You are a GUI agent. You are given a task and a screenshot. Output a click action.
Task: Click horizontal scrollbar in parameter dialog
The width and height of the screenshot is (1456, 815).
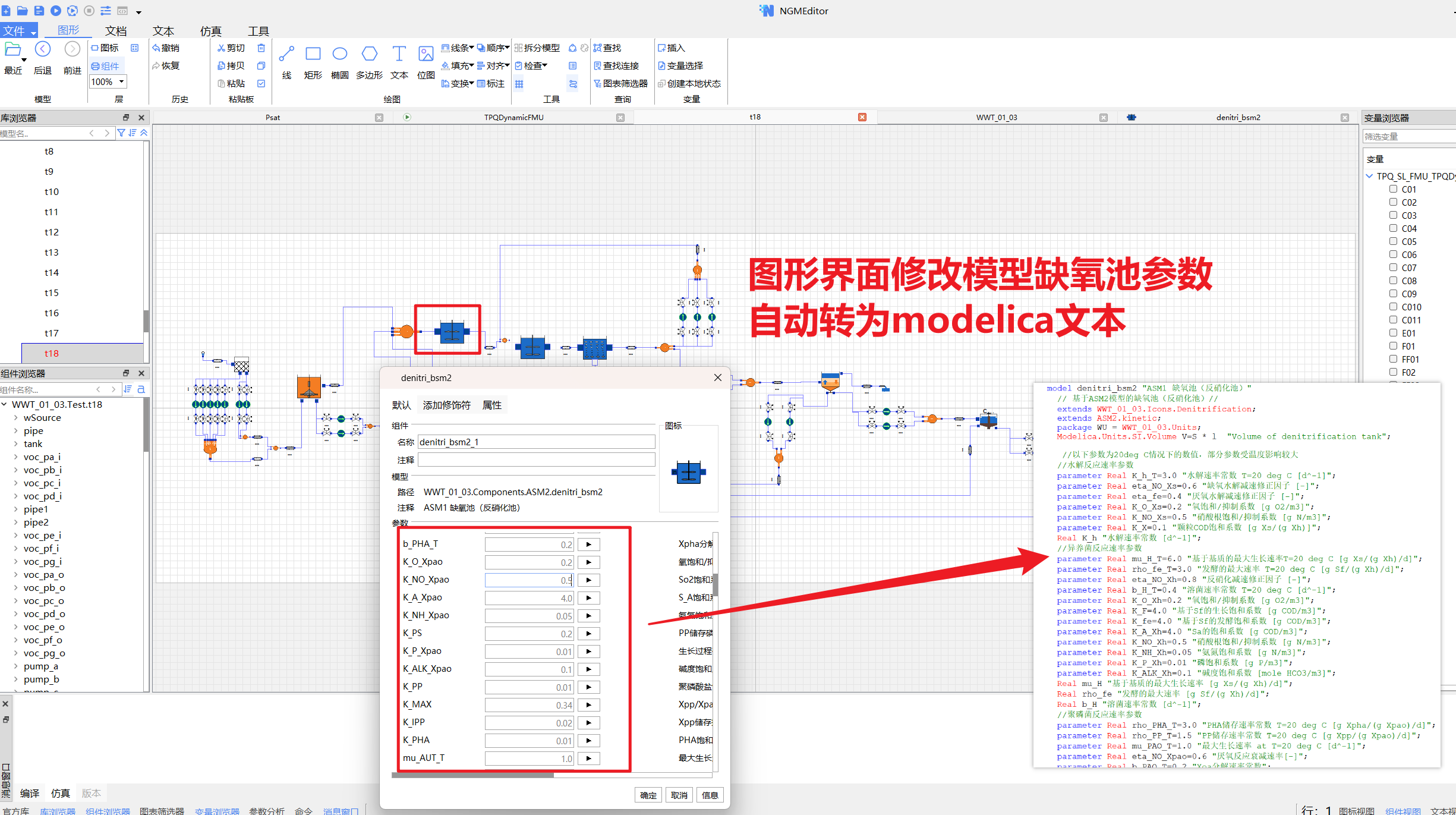coord(473,775)
